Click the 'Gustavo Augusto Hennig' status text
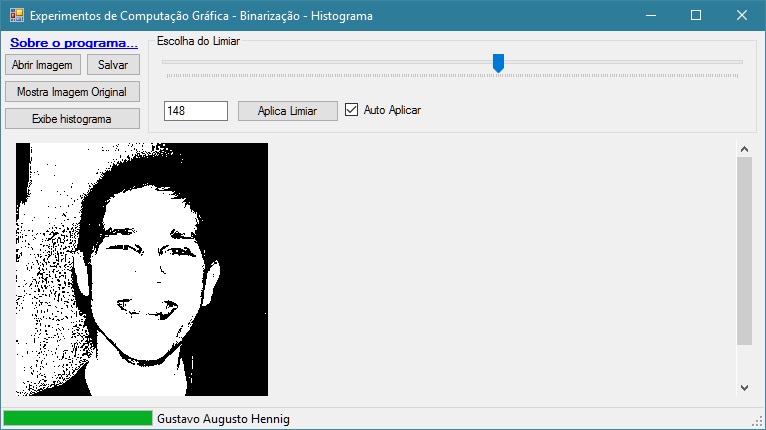This screenshot has width=766, height=430. [x=223, y=419]
